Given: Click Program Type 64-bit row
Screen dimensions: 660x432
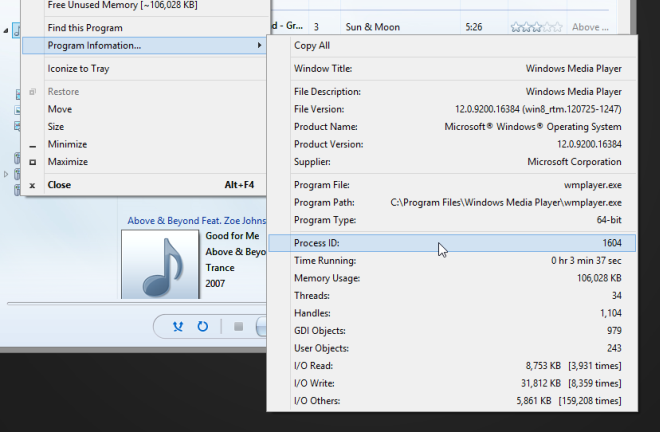Looking at the screenshot, I should [452, 220].
